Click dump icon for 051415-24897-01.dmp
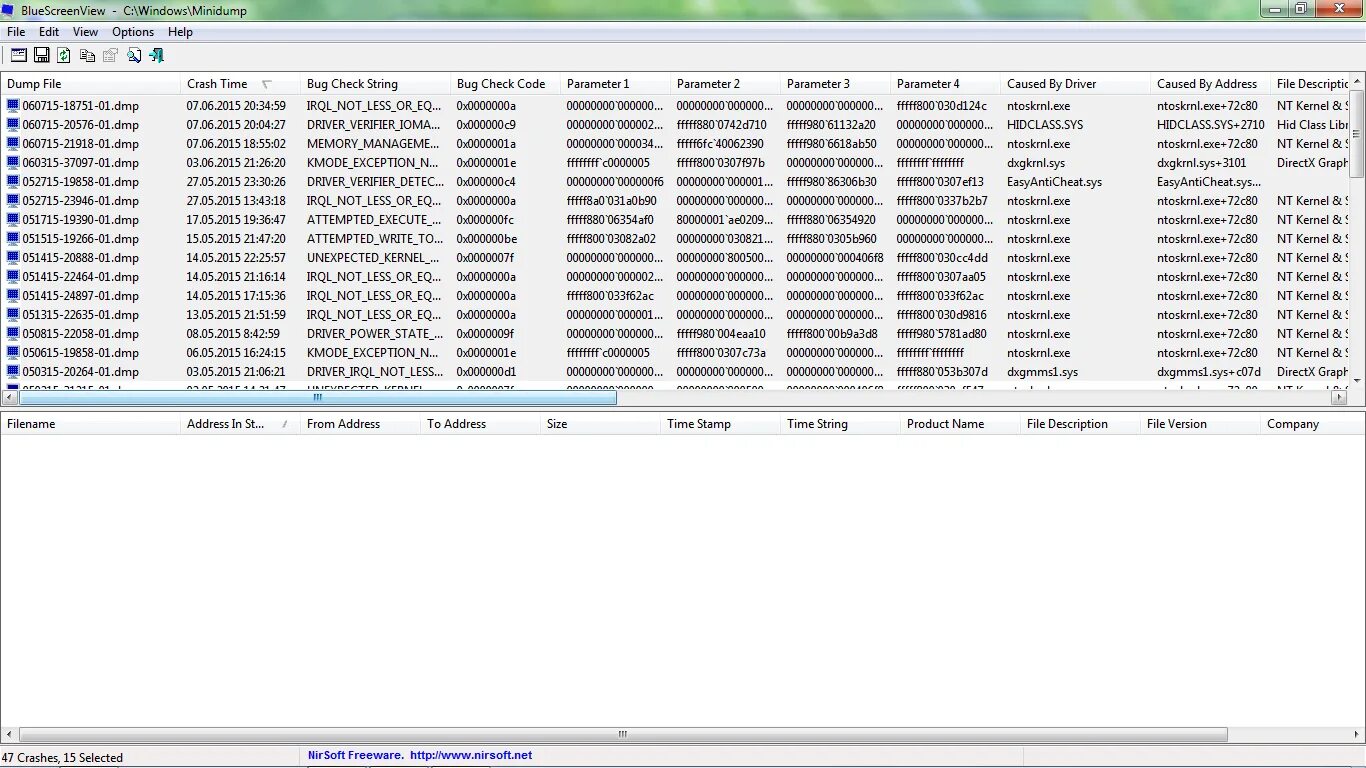Image resolution: width=1366 pixels, height=768 pixels. [13, 295]
